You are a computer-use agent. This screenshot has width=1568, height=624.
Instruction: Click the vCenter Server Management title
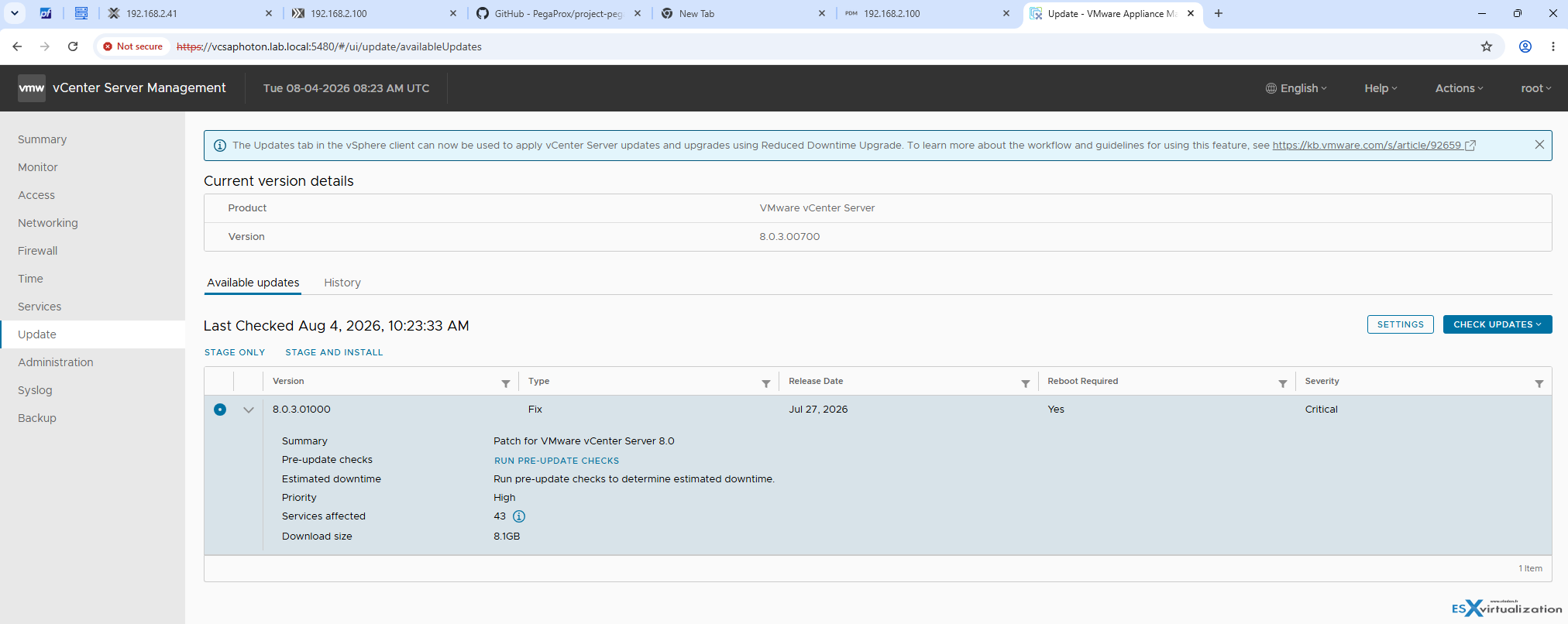pos(139,88)
